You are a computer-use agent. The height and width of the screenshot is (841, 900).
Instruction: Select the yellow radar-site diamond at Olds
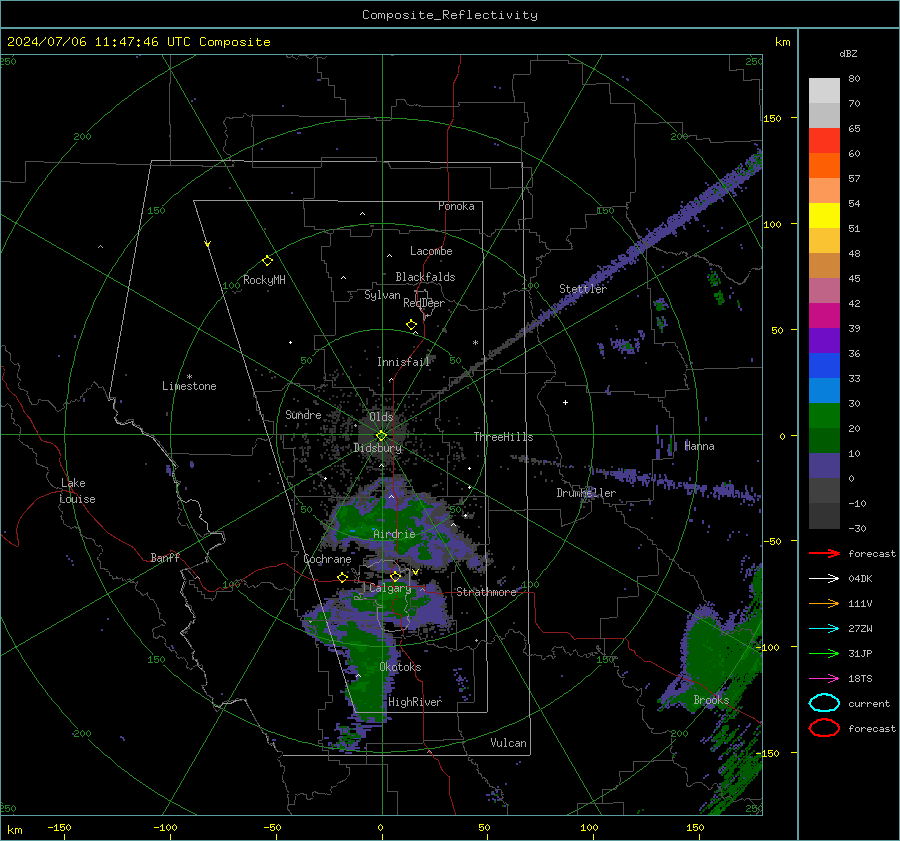click(381, 436)
